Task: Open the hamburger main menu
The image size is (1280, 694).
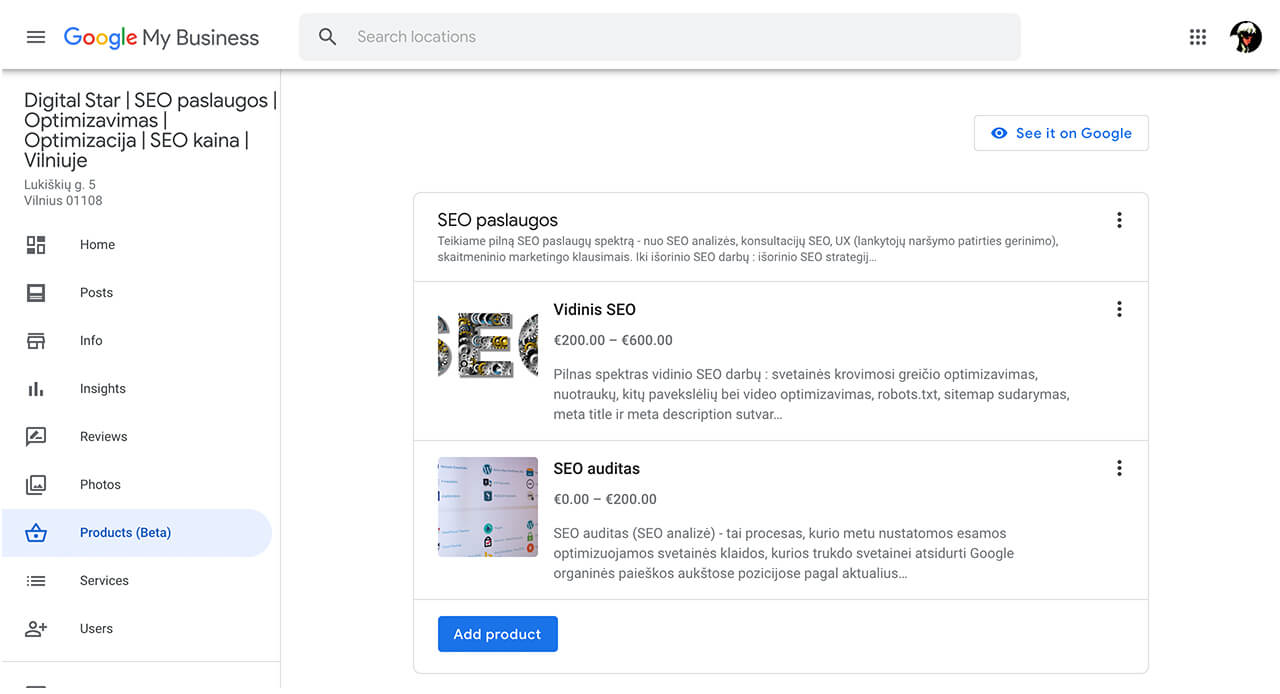Action: pyautogui.click(x=36, y=37)
